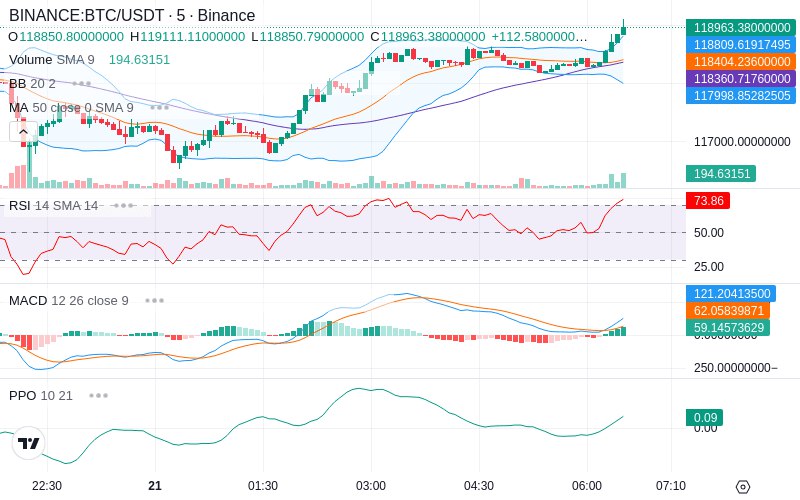Click the upper Bollinger band value 118809.61917495

[x=741, y=44]
